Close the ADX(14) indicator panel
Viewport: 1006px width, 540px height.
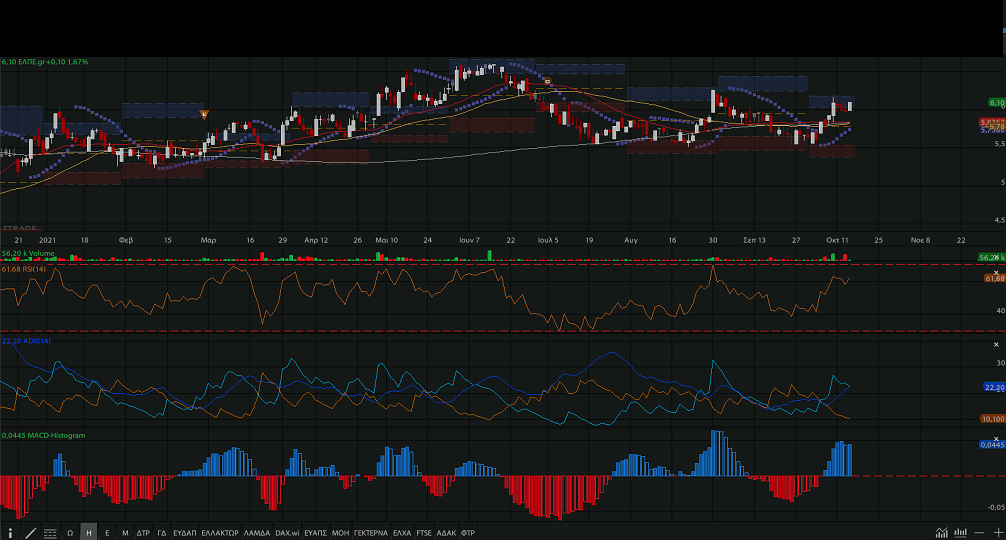[x=996, y=345]
